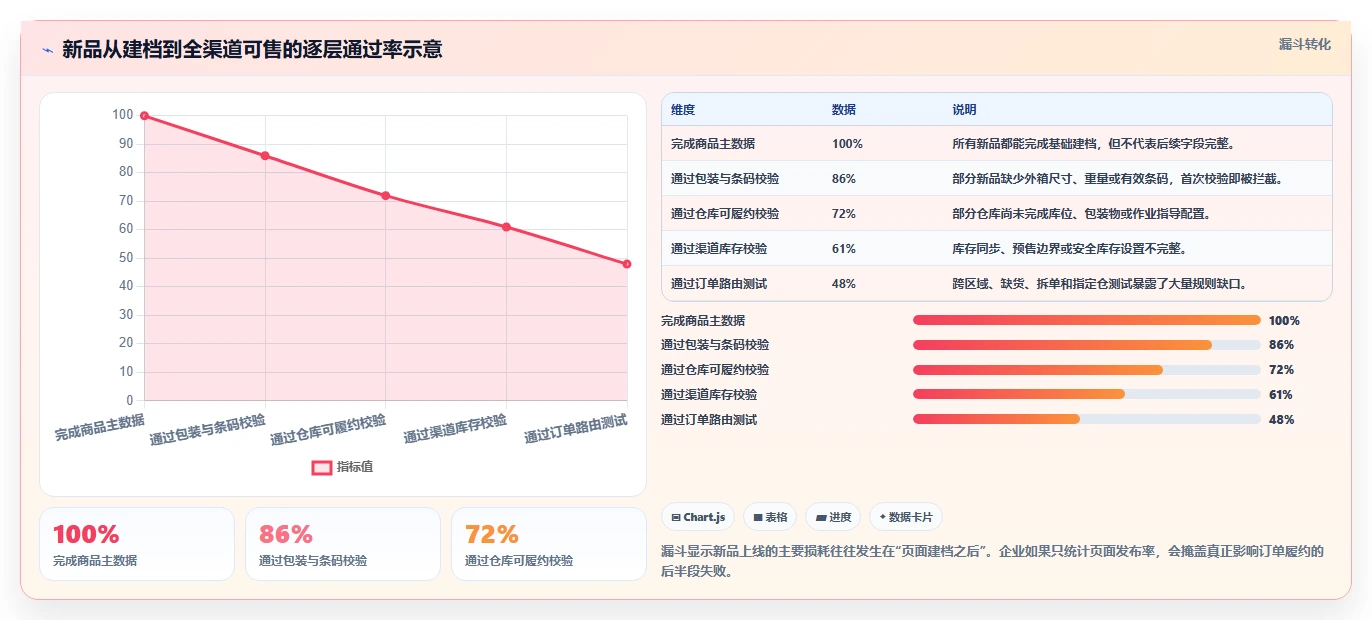Select the 数据卡片 chip

click(x=906, y=517)
